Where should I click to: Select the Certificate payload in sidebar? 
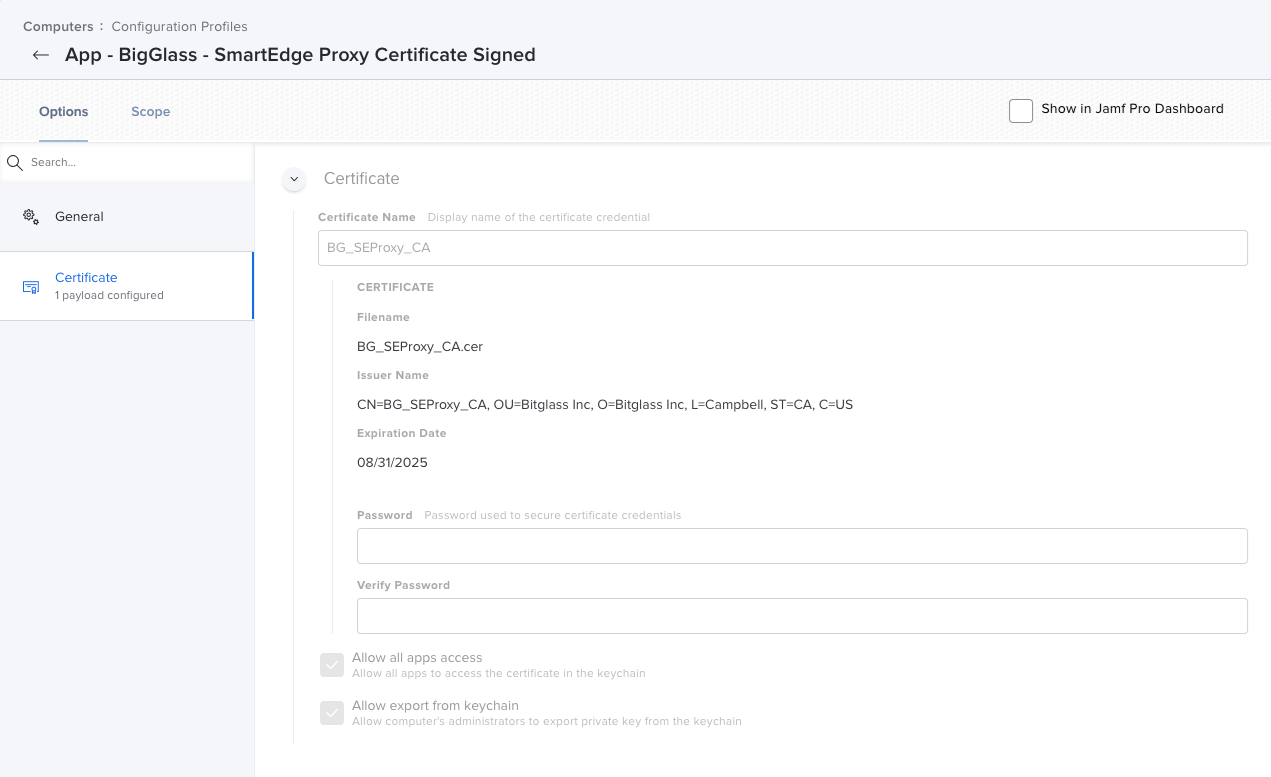[x=86, y=277]
